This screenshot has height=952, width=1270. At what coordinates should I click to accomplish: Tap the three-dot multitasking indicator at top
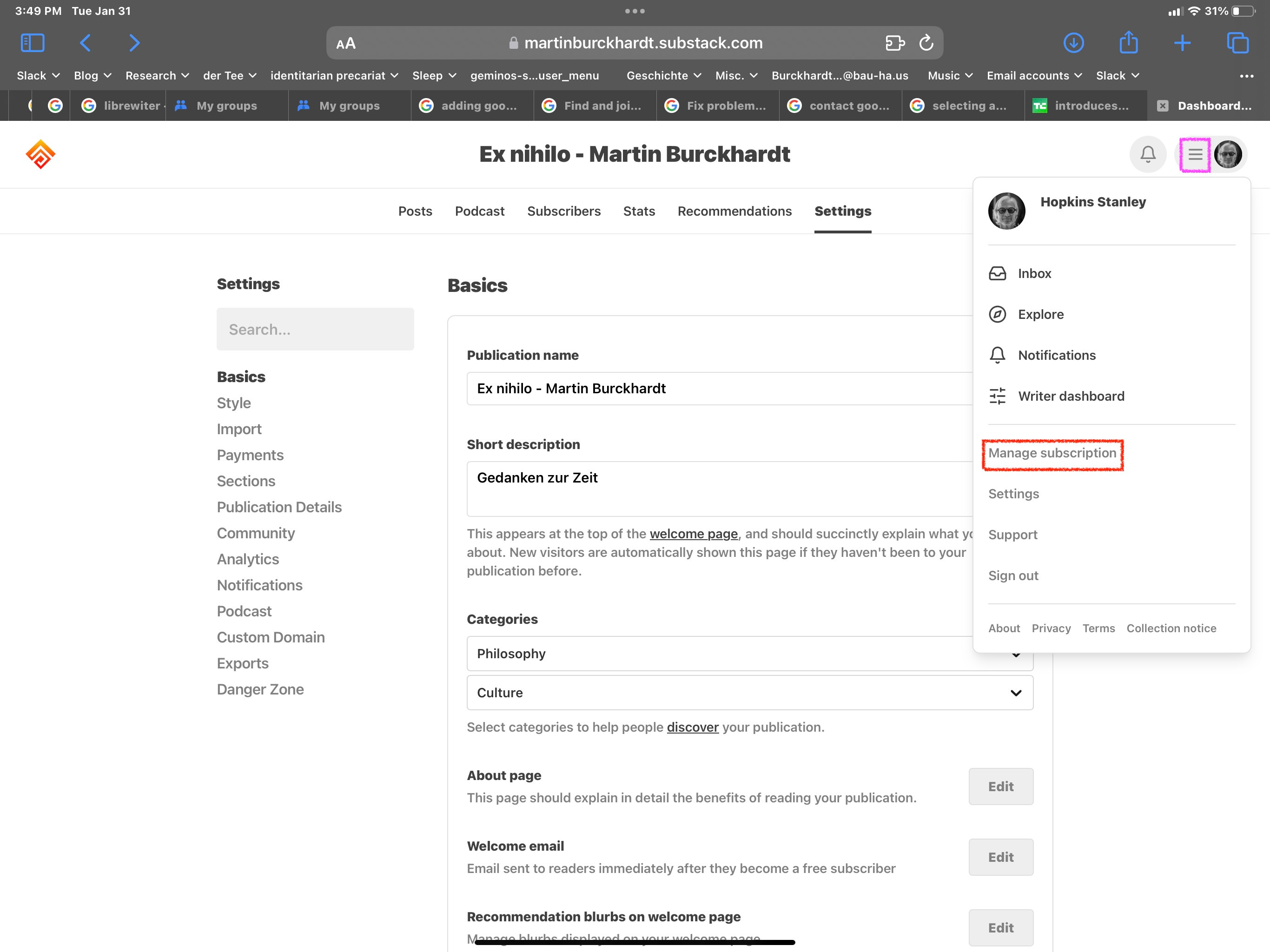tap(635, 11)
